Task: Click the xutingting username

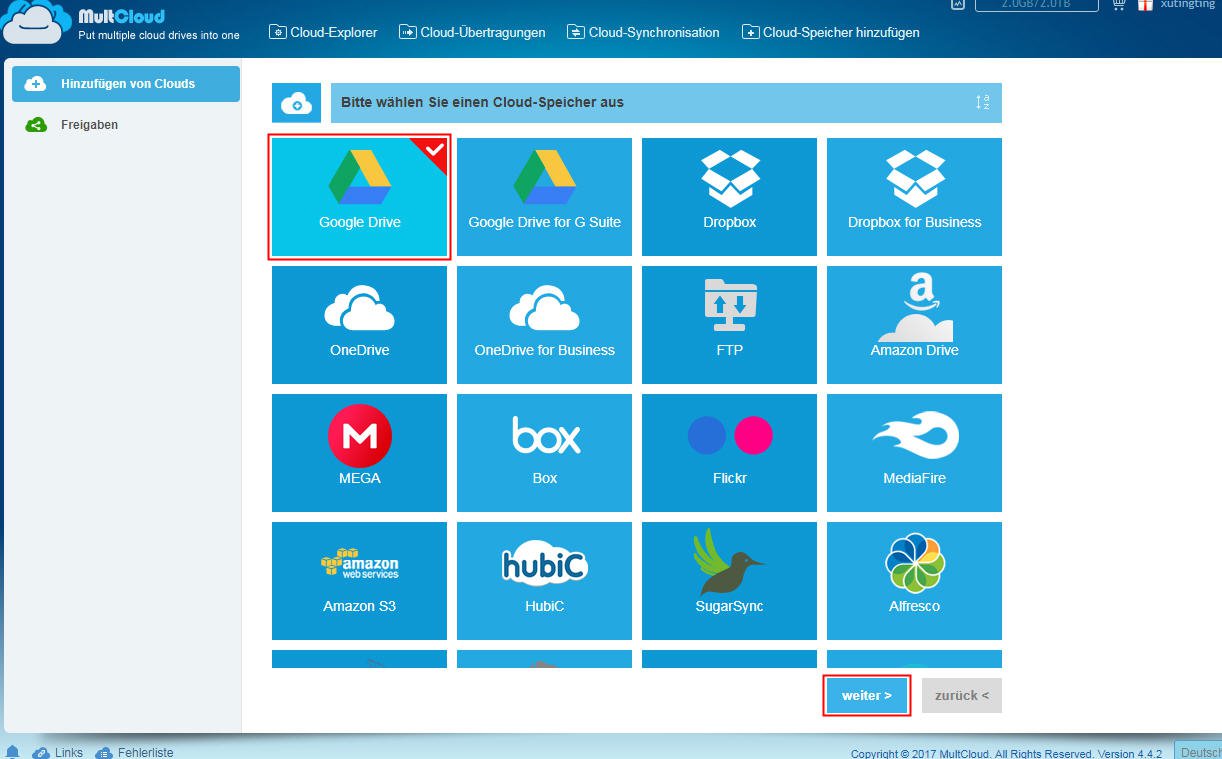Action: point(1187,4)
